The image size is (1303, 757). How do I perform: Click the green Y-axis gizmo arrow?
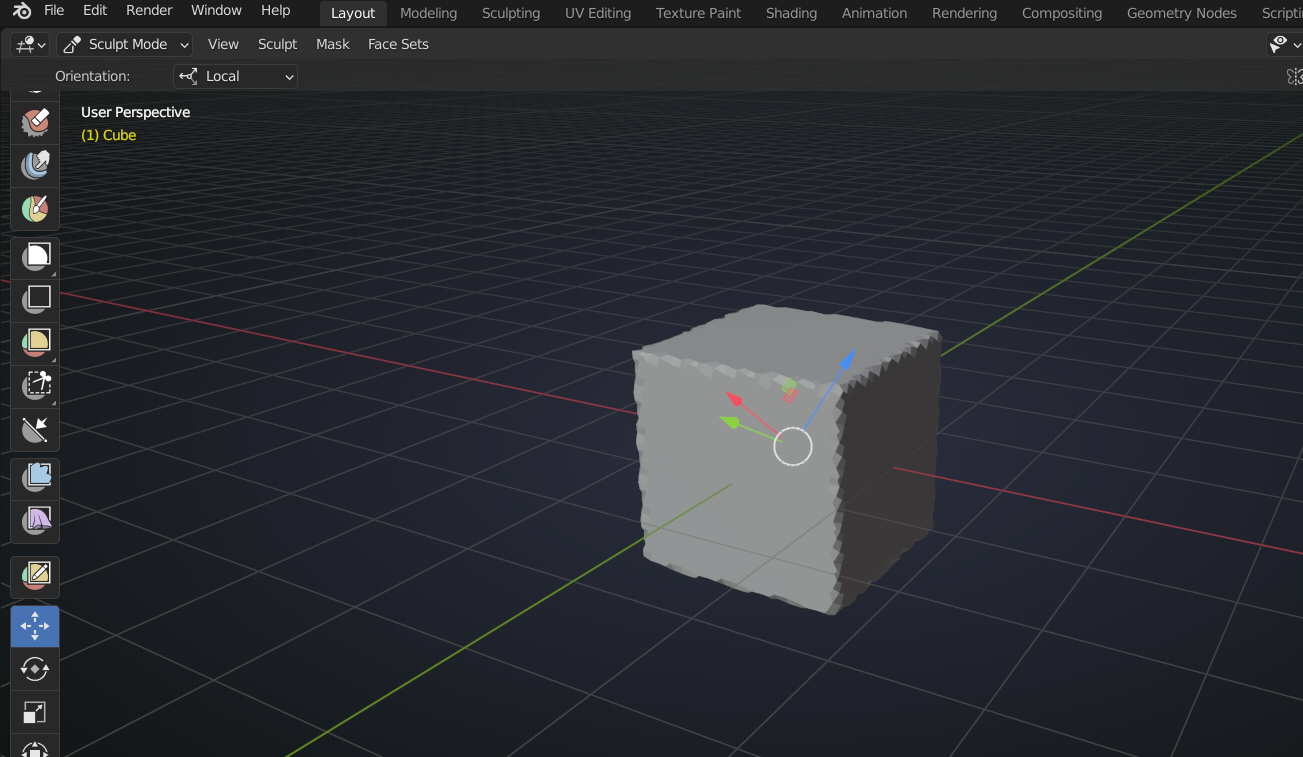731,423
